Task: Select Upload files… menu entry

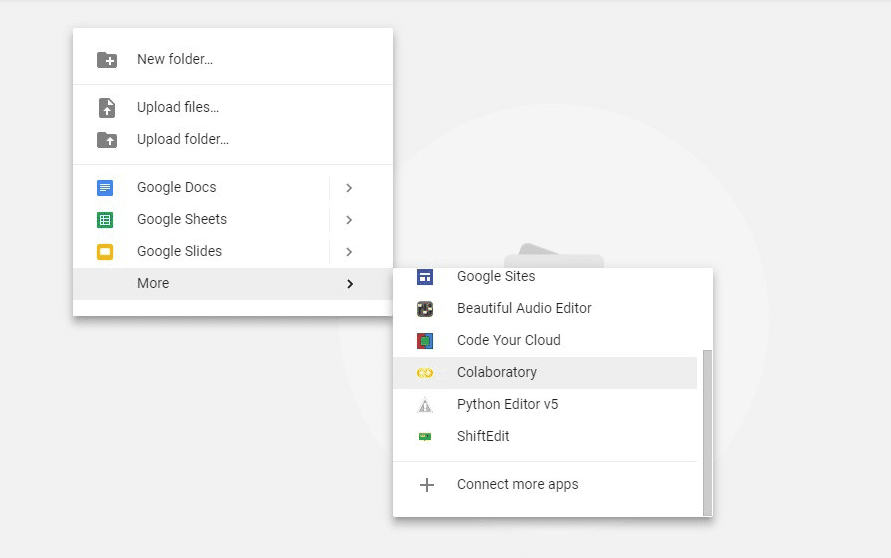Action: [233, 107]
